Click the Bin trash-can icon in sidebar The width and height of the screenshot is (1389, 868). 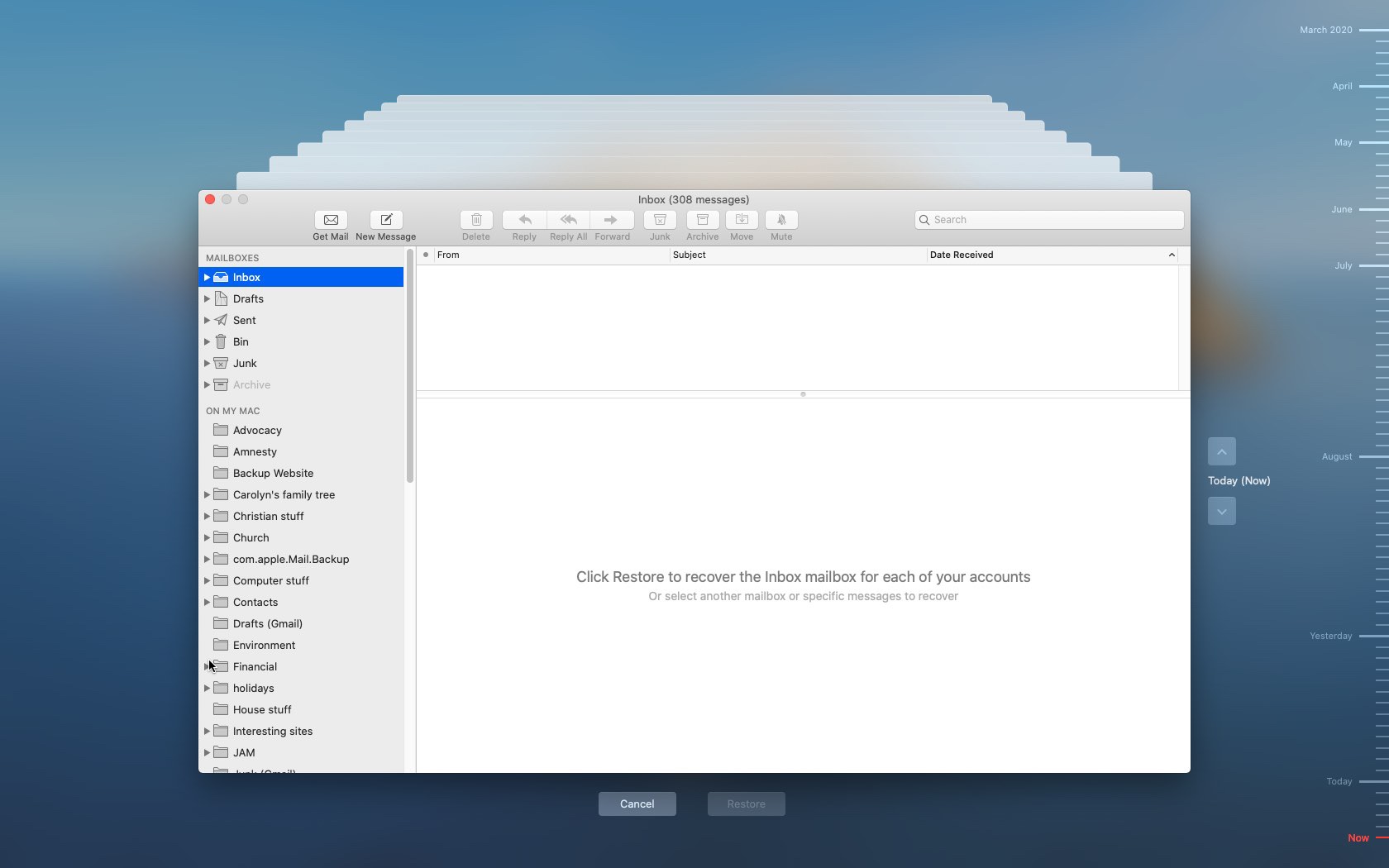(221, 341)
